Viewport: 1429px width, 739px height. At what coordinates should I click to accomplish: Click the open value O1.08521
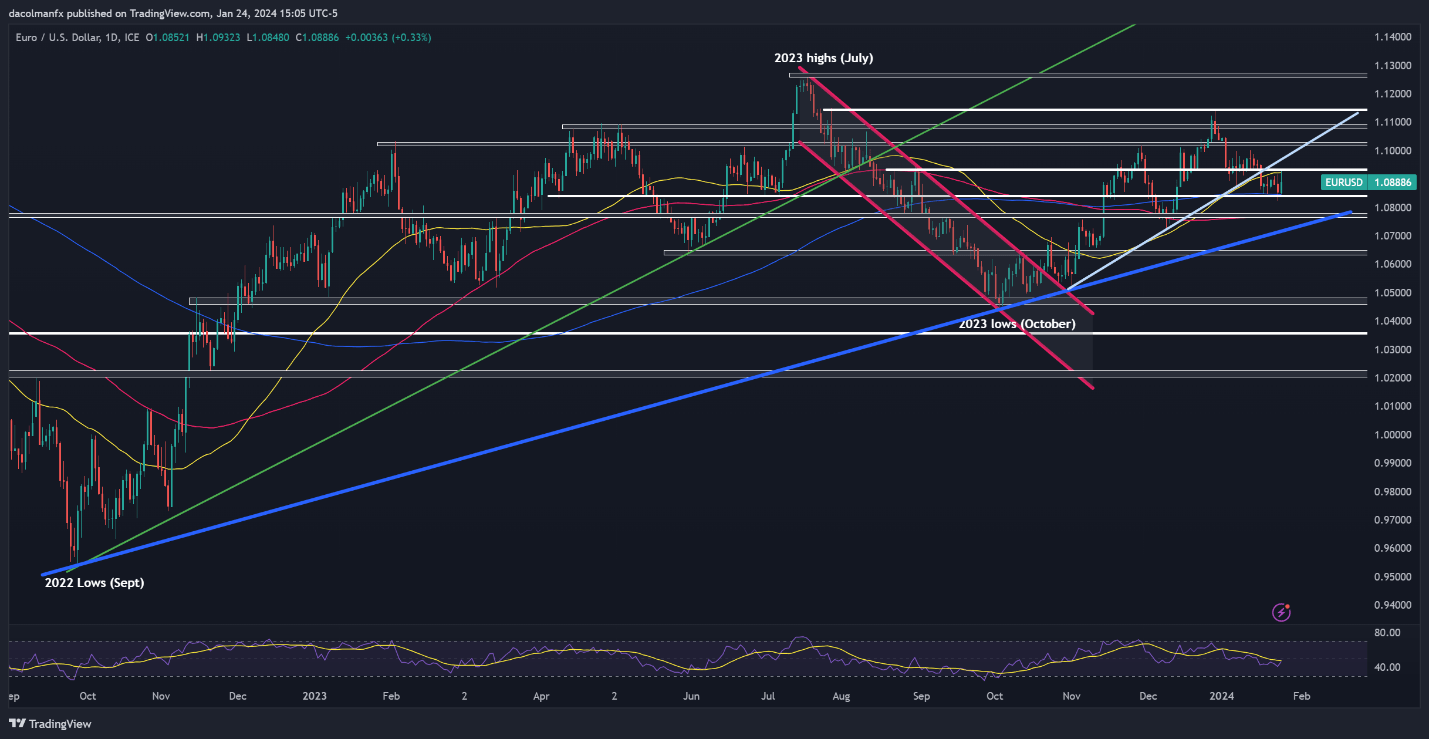pos(170,37)
